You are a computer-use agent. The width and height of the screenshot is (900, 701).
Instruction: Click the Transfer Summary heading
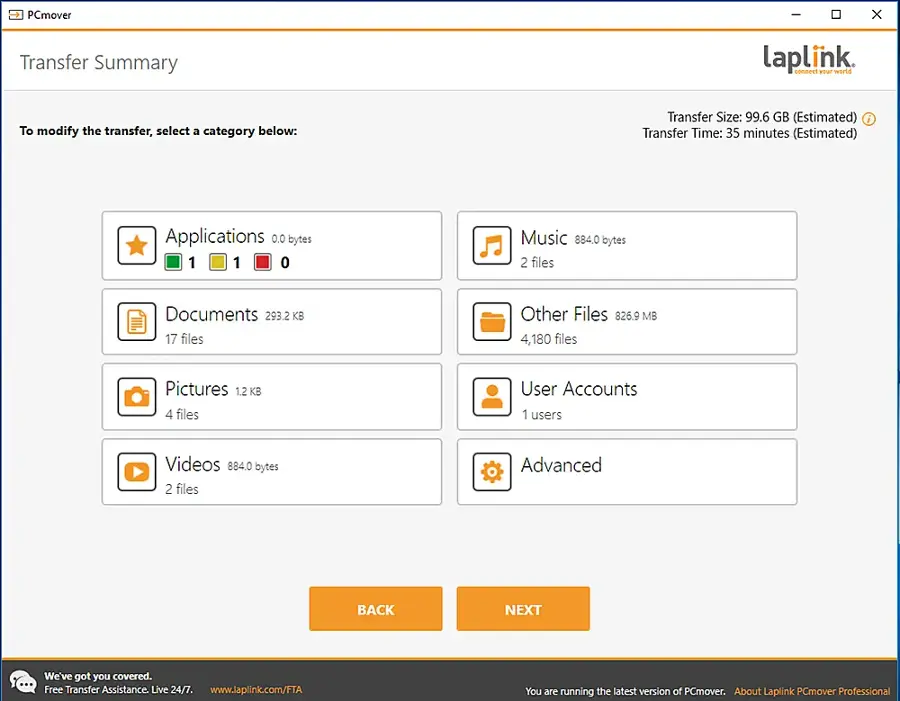pos(99,62)
